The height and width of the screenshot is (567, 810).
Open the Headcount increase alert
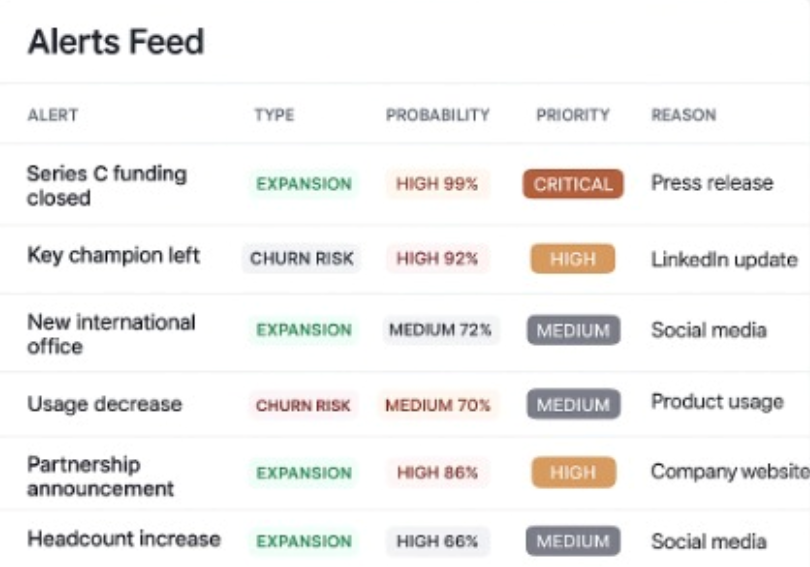click(x=123, y=539)
